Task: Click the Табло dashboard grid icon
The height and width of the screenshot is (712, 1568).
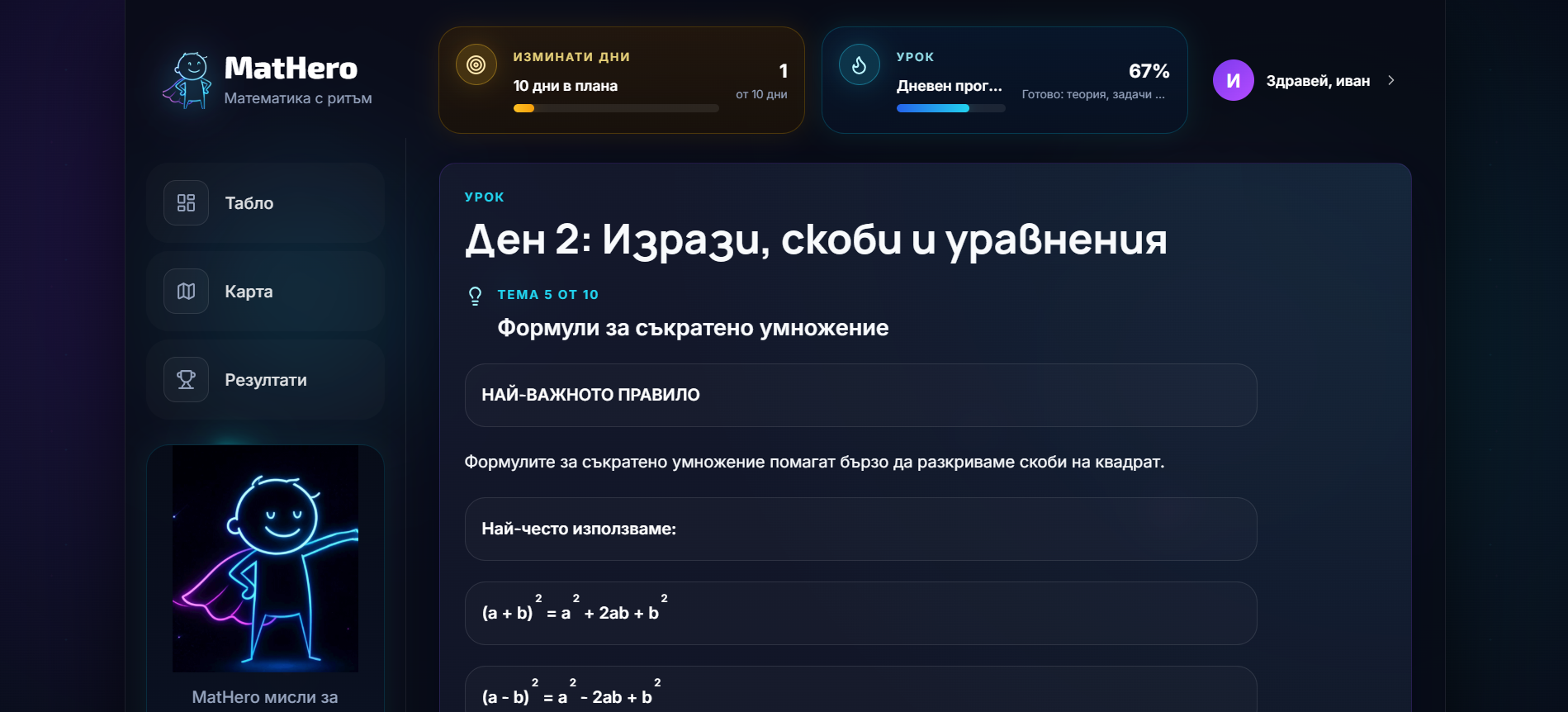Action: [186, 202]
